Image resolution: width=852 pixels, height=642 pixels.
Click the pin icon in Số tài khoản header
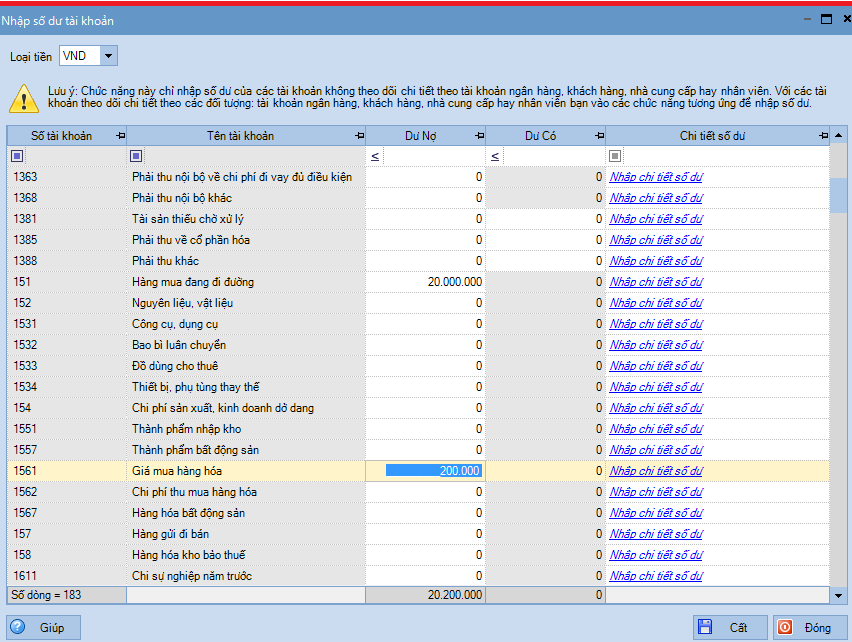(120, 136)
